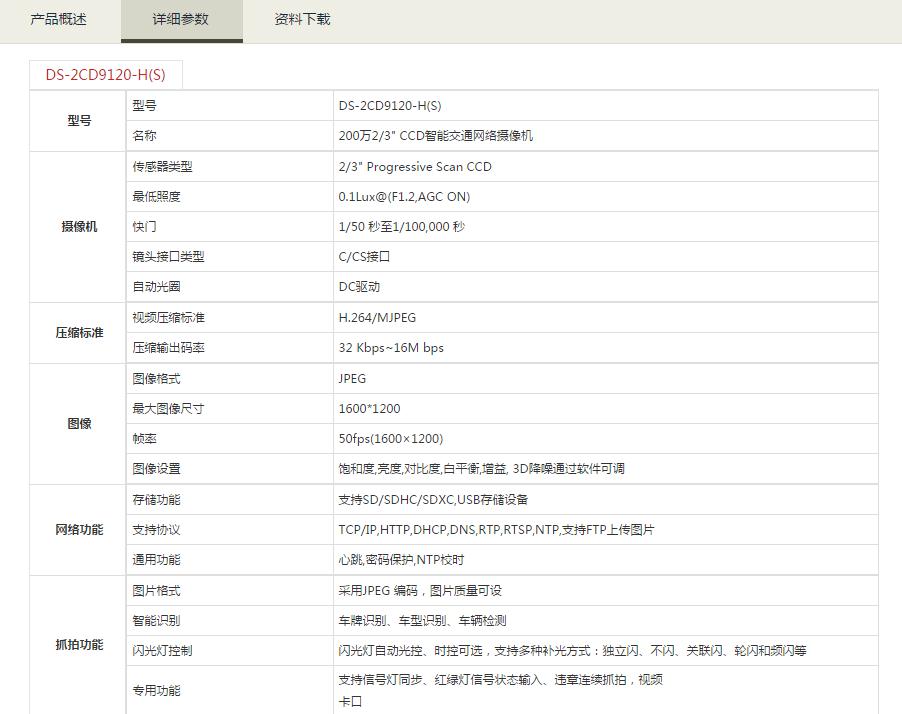Click the 传感器类型 row label
This screenshot has height=714, width=902.
162,167
